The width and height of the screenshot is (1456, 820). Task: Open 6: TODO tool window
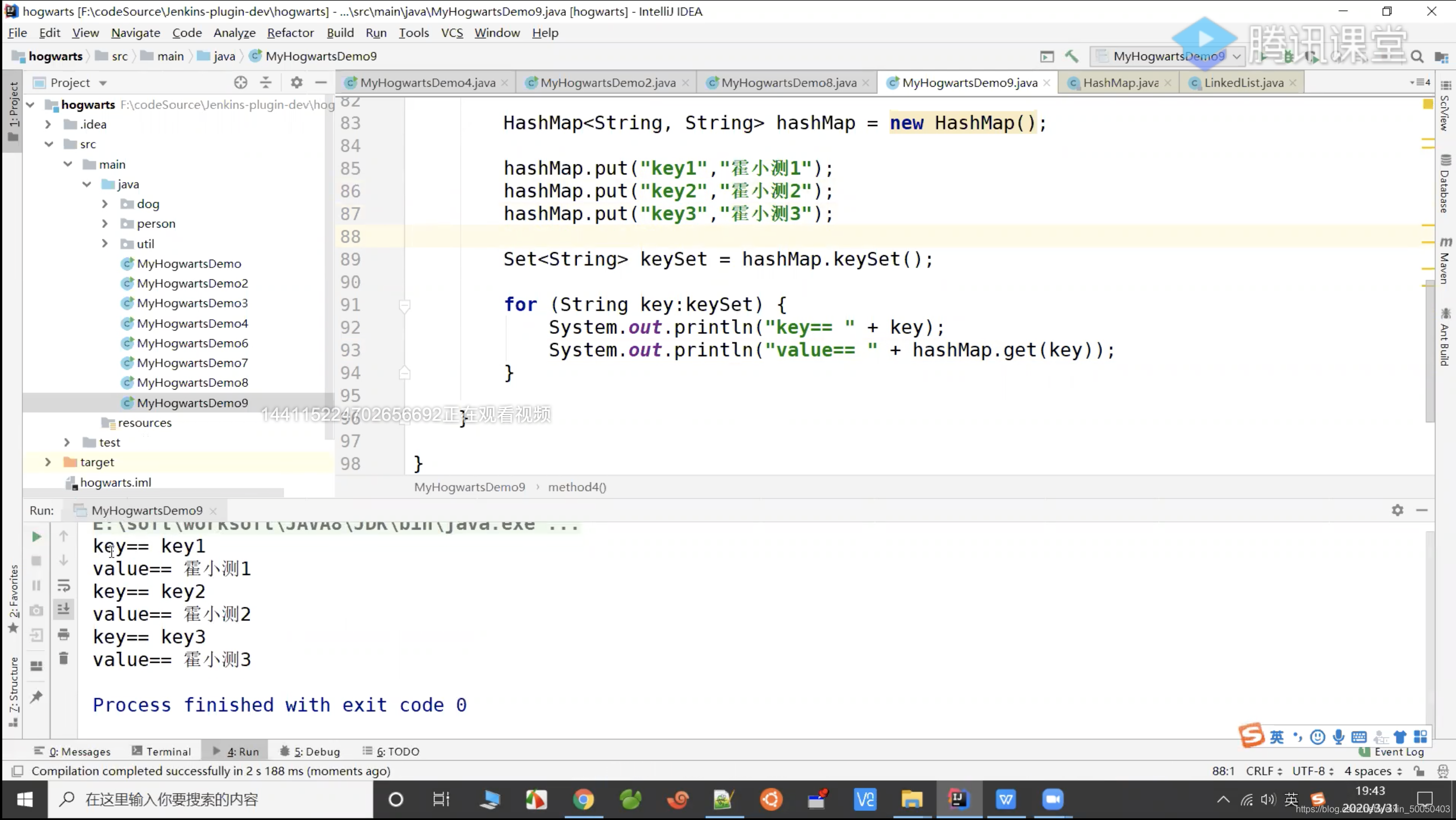391,751
